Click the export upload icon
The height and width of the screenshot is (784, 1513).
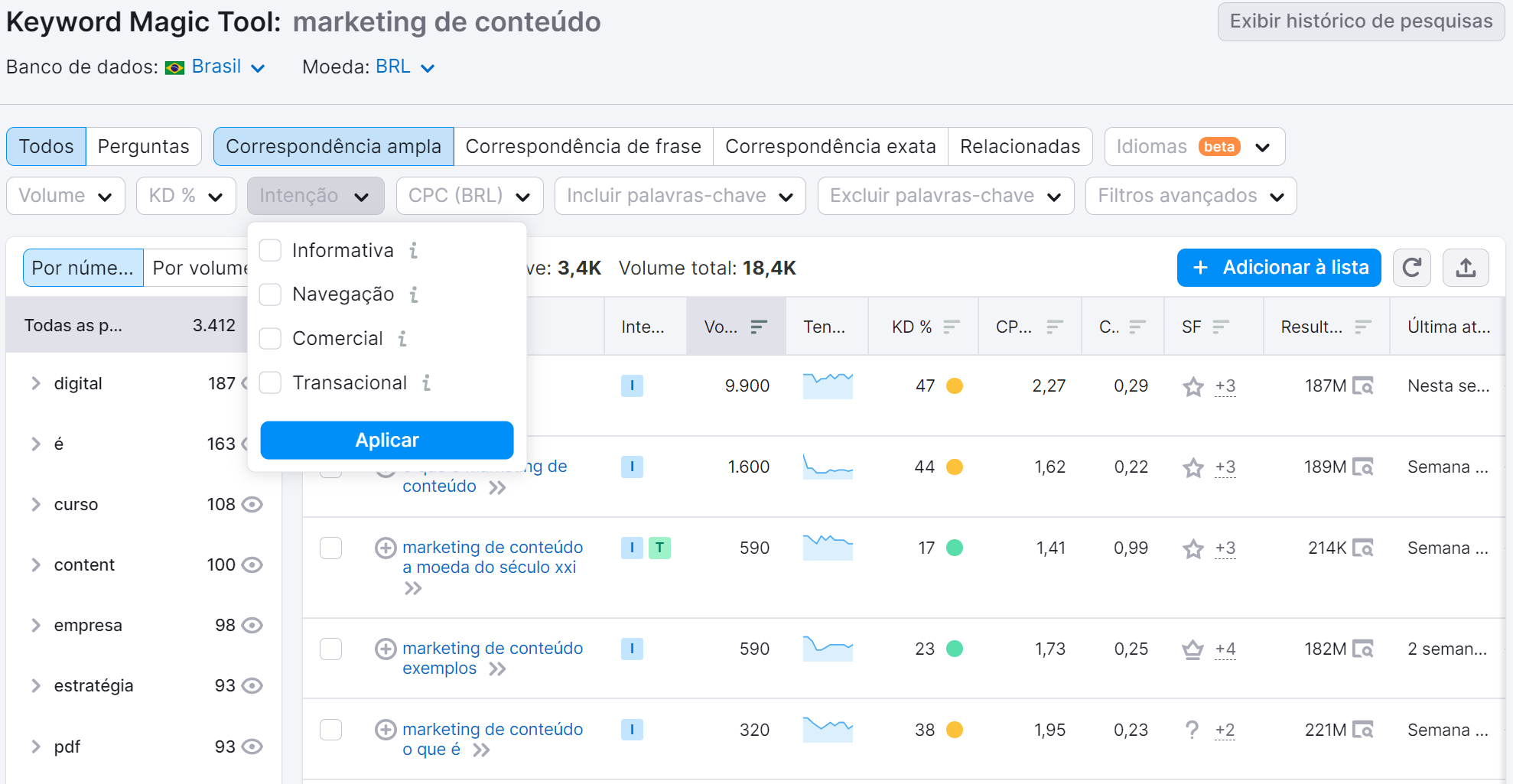click(1465, 268)
